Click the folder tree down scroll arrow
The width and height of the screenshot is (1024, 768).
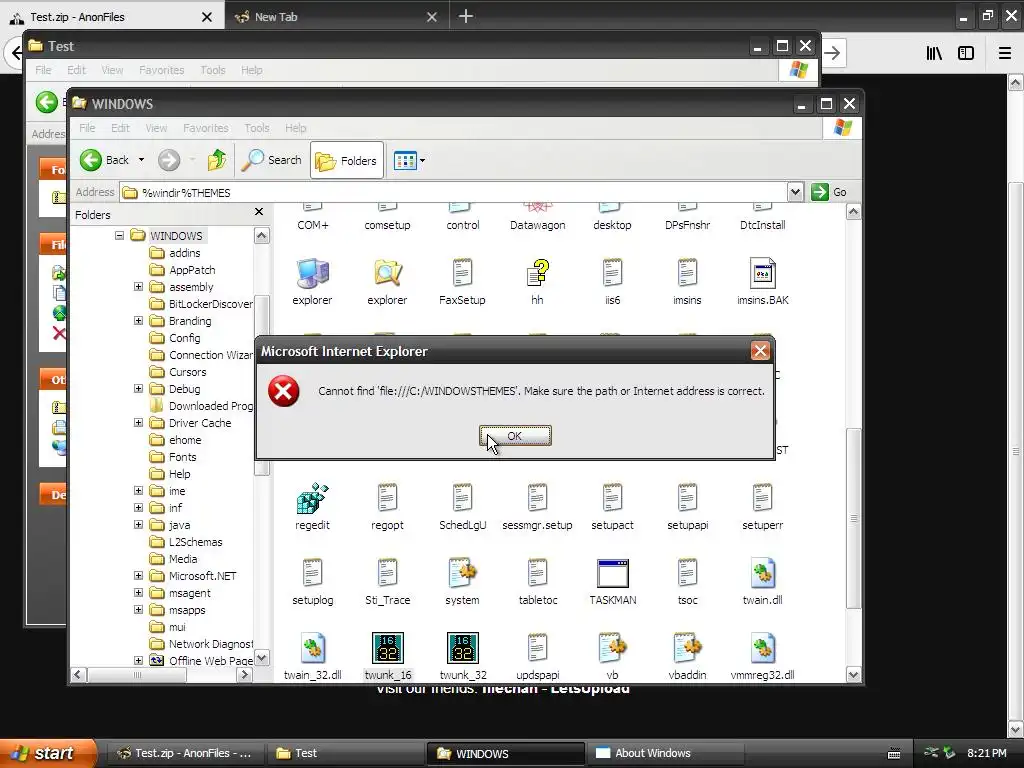pyautogui.click(x=261, y=658)
